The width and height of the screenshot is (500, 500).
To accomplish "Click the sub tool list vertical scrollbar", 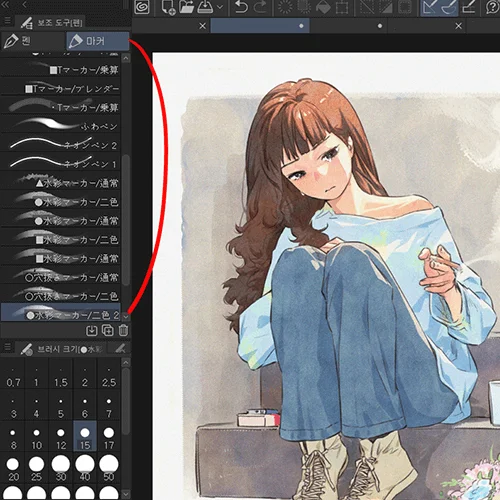I will click(126, 220).
